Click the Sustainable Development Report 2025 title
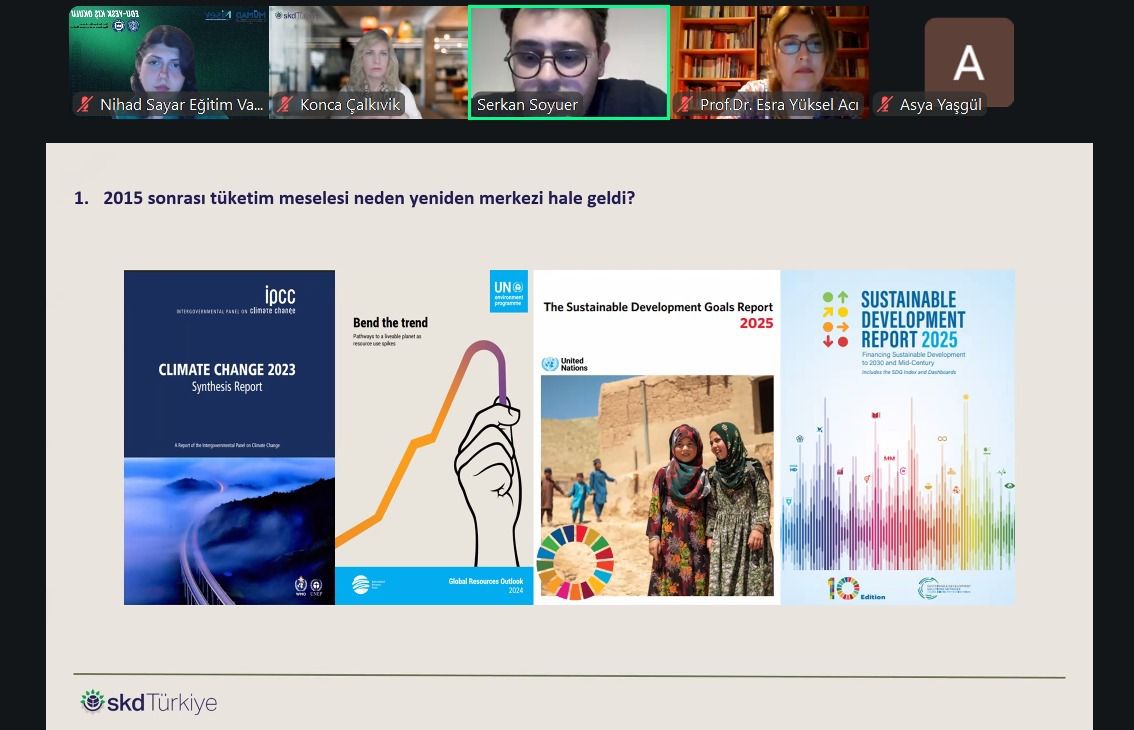Screen dimensions: 1134x730 [x=910, y=320]
